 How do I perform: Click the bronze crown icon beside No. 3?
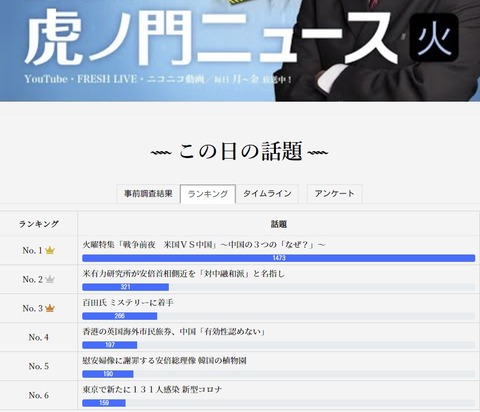(x=50, y=308)
